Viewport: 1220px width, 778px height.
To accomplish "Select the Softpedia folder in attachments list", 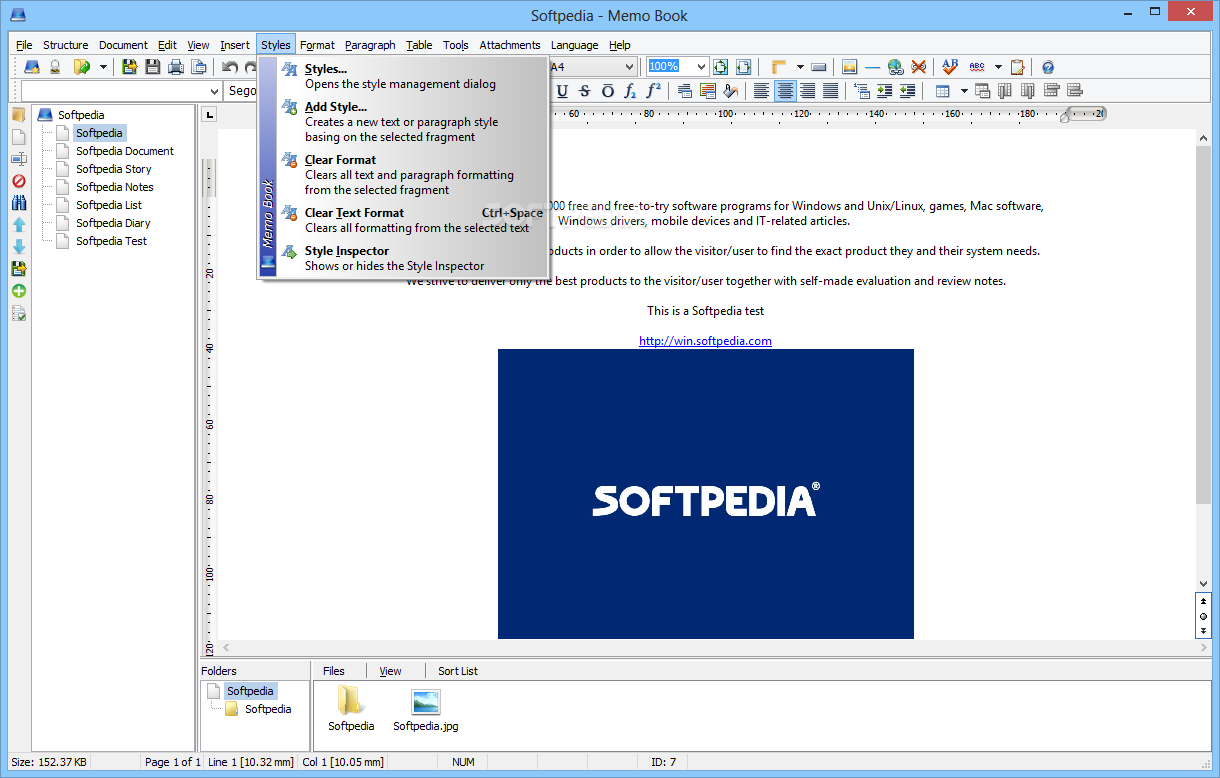I will 351,709.
